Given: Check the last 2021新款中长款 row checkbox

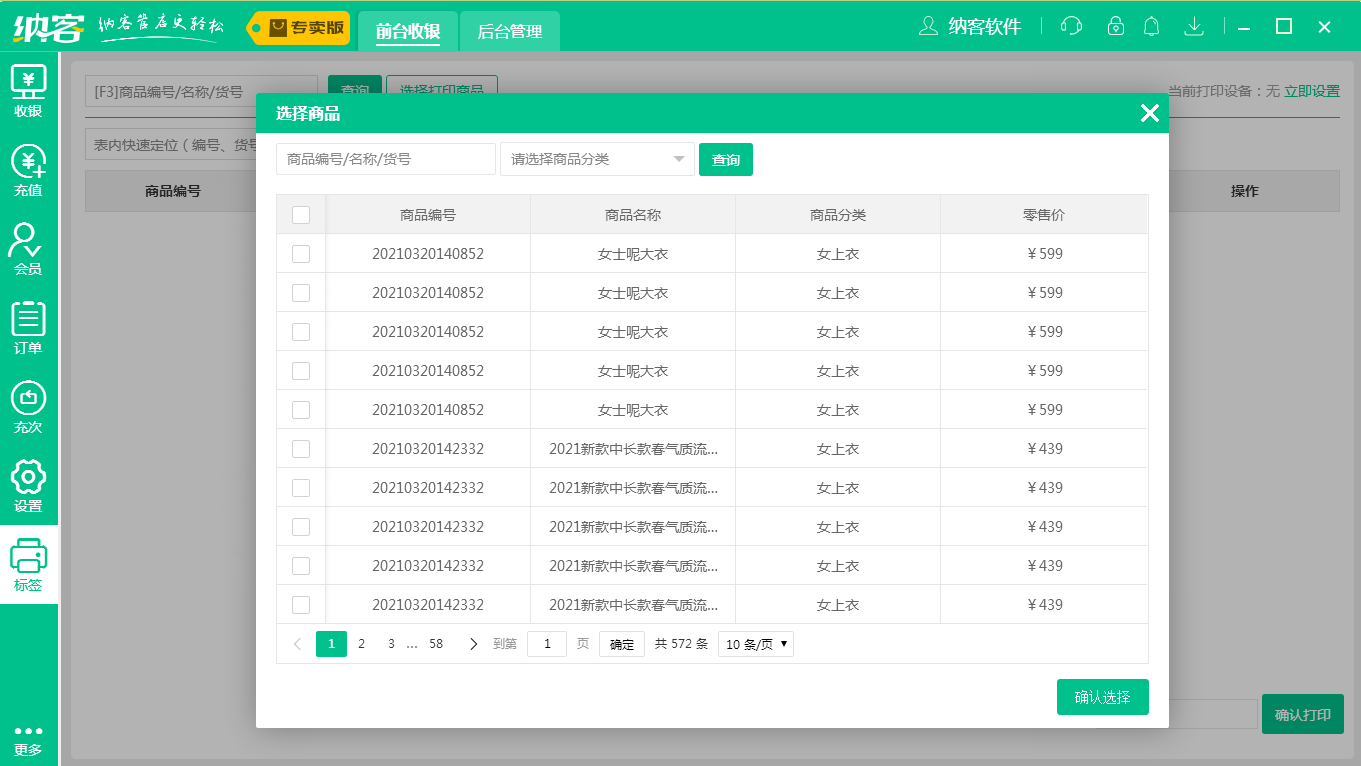Looking at the screenshot, I should pyautogui.click(x=301, y=605).
